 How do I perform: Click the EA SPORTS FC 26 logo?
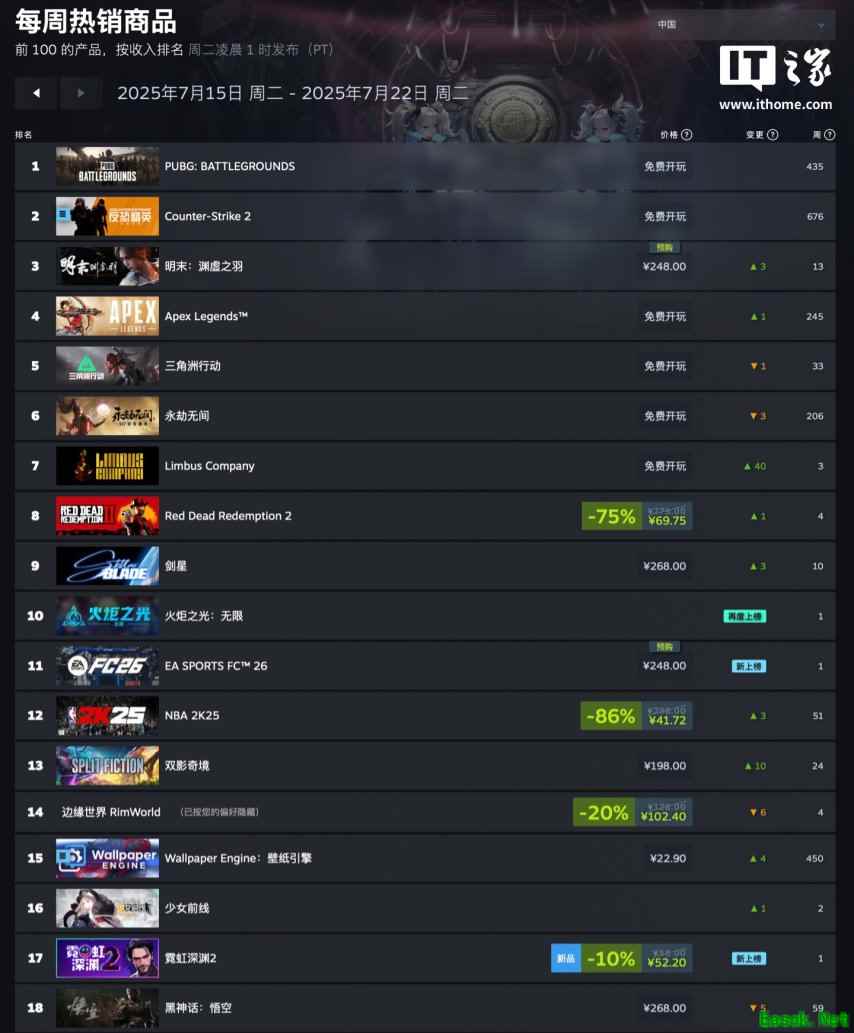click(x=107, y=665)
